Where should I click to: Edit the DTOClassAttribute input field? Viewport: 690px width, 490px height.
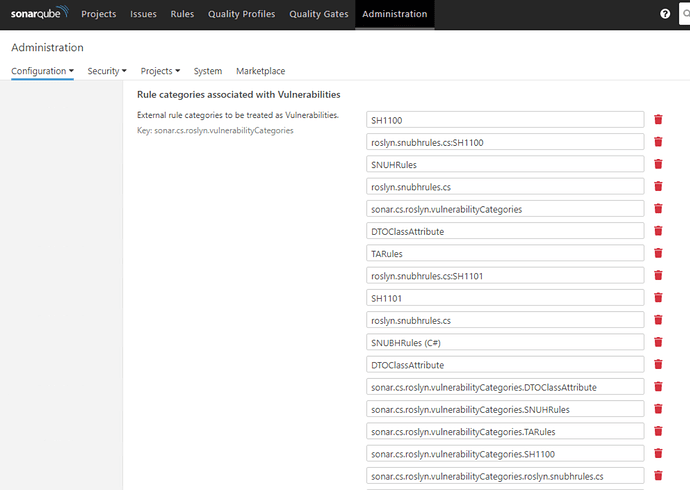504,231
